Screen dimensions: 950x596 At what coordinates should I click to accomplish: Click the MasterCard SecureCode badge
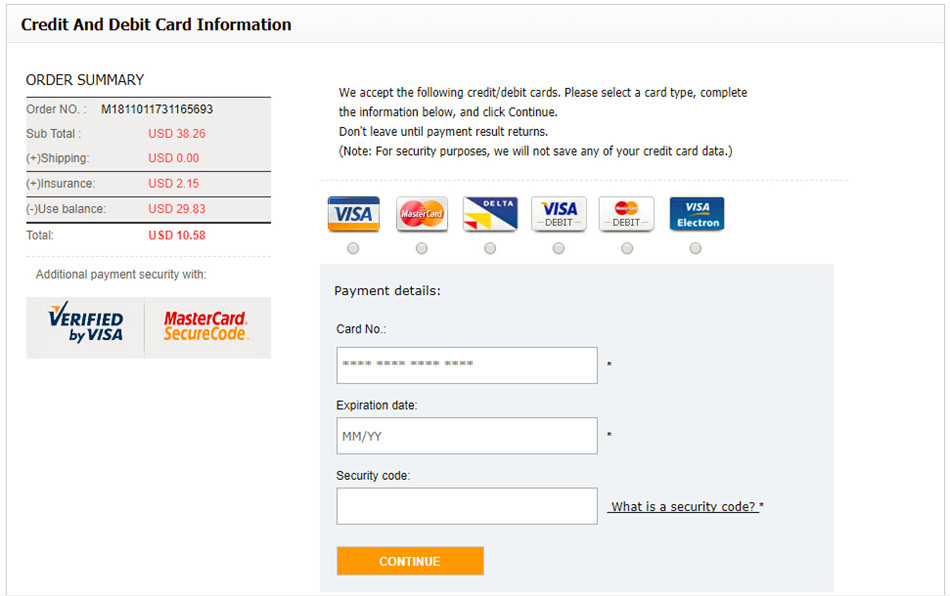(205, 326)
